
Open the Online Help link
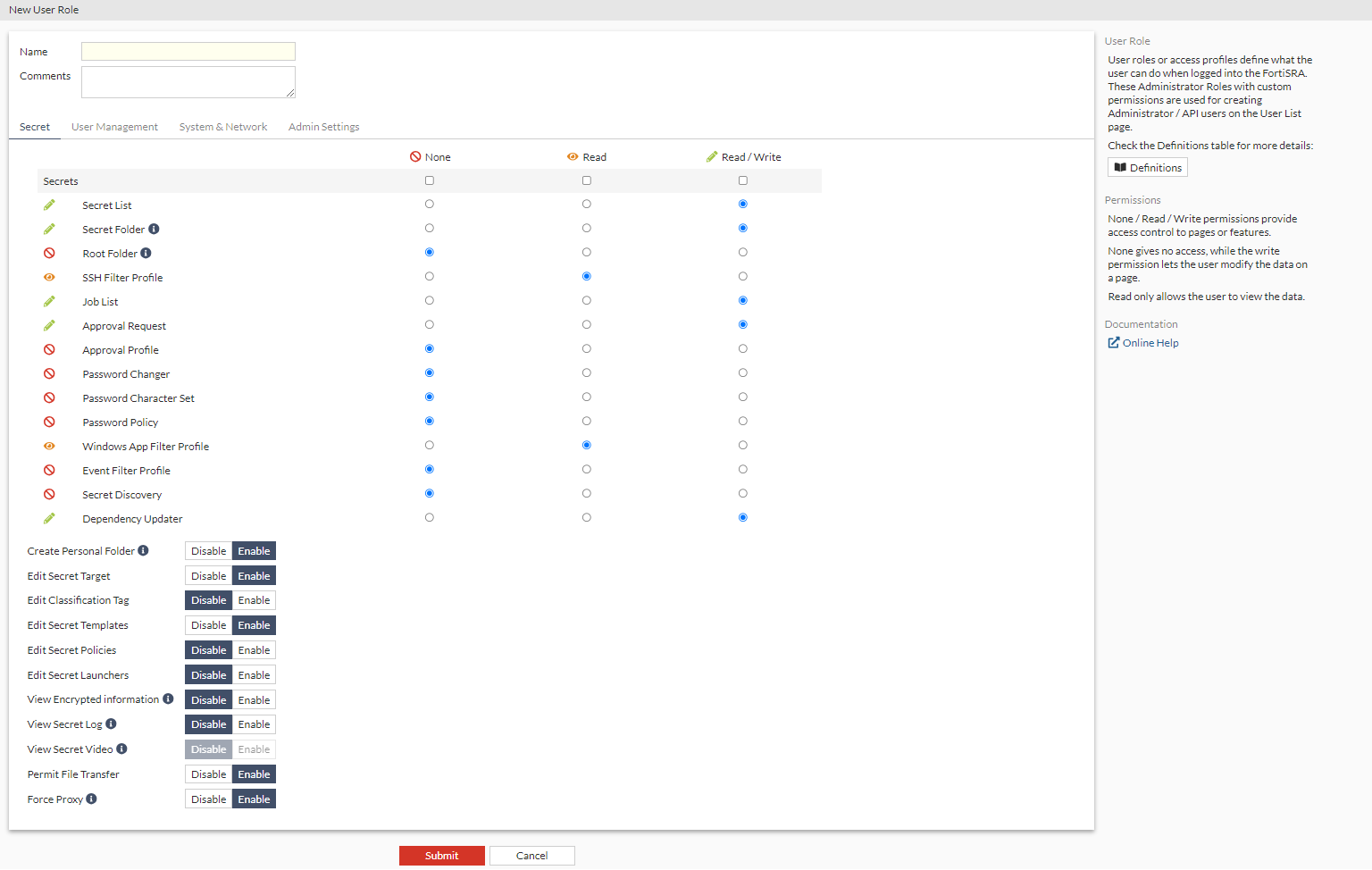click(1150, 343)
